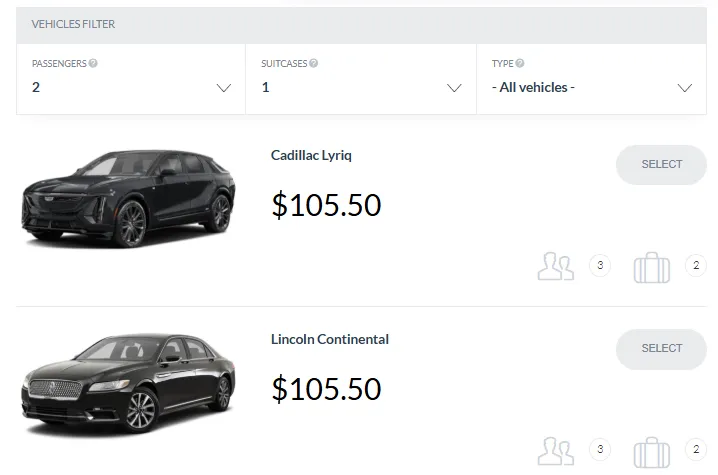Click the Cadillac Lyriq car image
This screenshot has width=718, height=475.
[x=128, y=199]
